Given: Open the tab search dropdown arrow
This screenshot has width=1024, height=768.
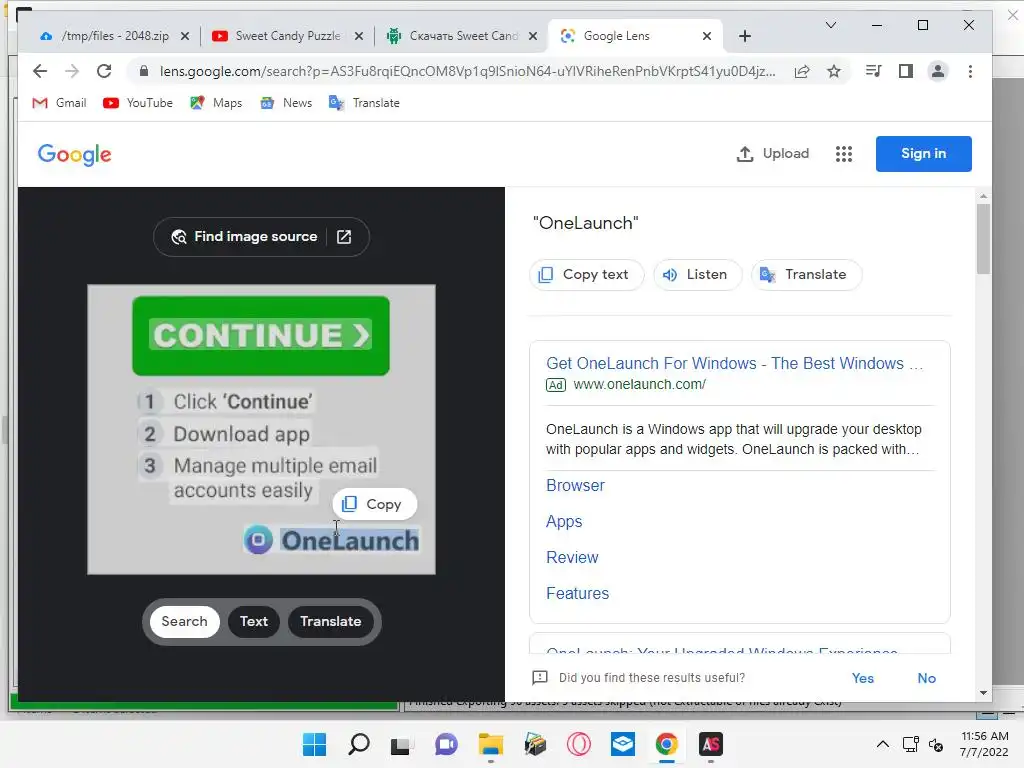Looking at the screenshot, I should click(831, 25).
